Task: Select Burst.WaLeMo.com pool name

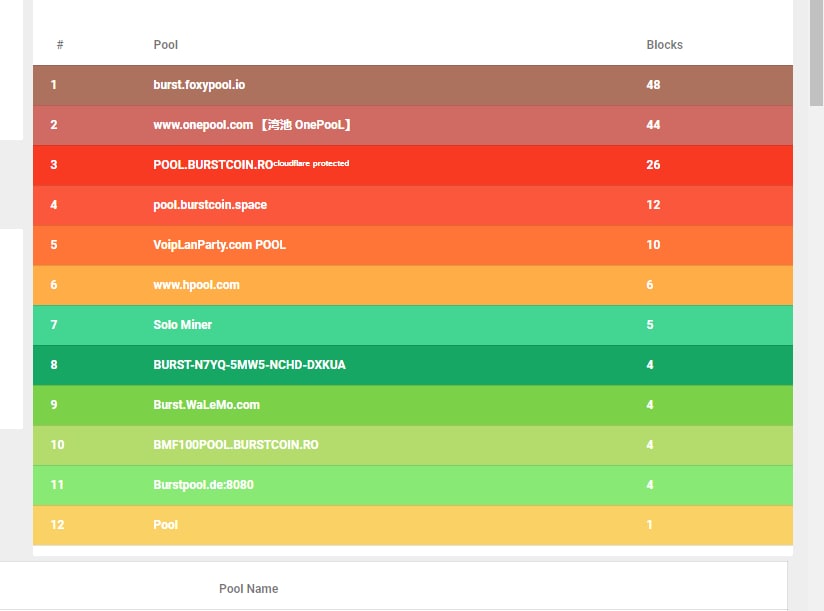Action: [207, 405]
